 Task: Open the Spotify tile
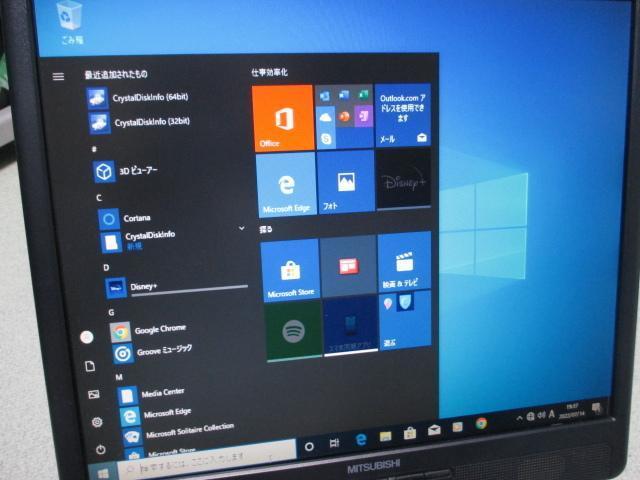(293, 332)
